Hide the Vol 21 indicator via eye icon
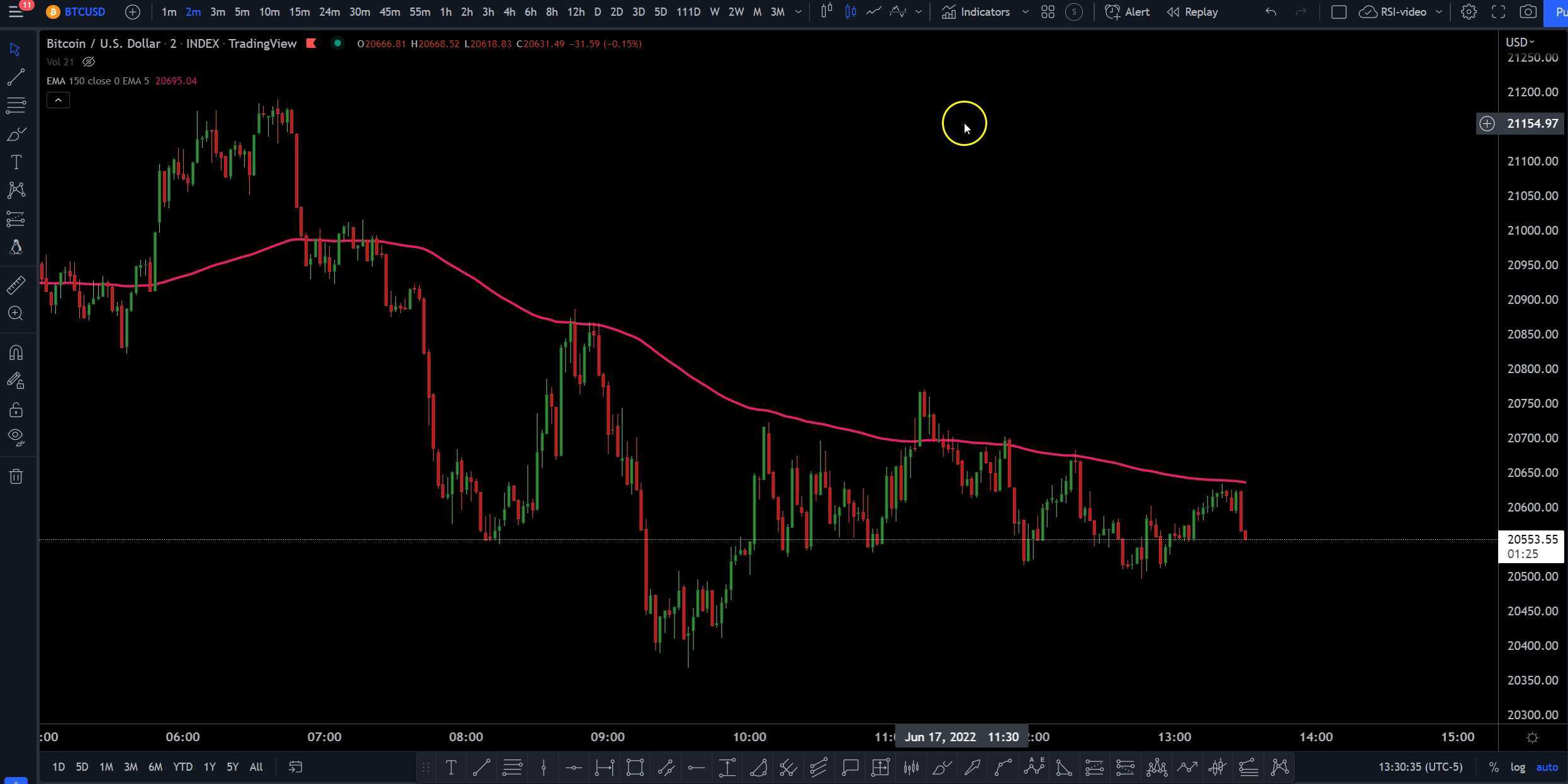Image resolution: width=1568 pixels, height=784 pixels. click(88, 62)
